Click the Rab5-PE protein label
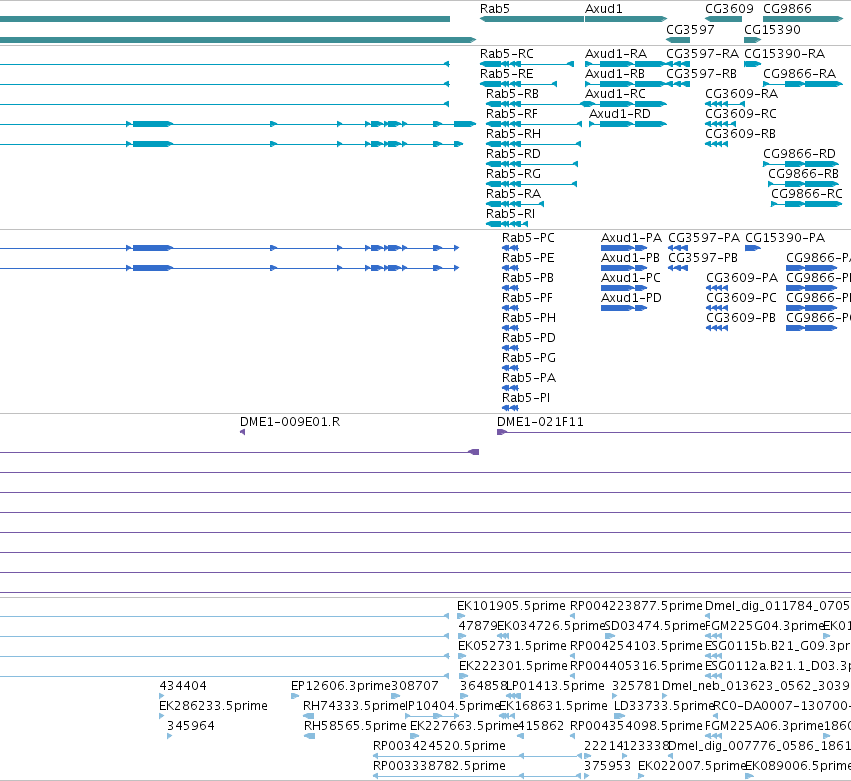 (x=528, y=258)
